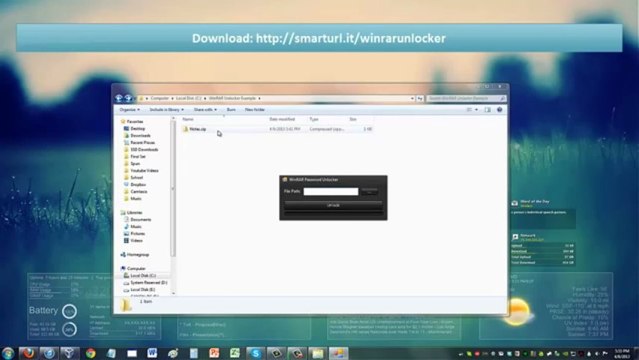
Task: Open Google Chrome from taskbar
Action: pos(90,353)
